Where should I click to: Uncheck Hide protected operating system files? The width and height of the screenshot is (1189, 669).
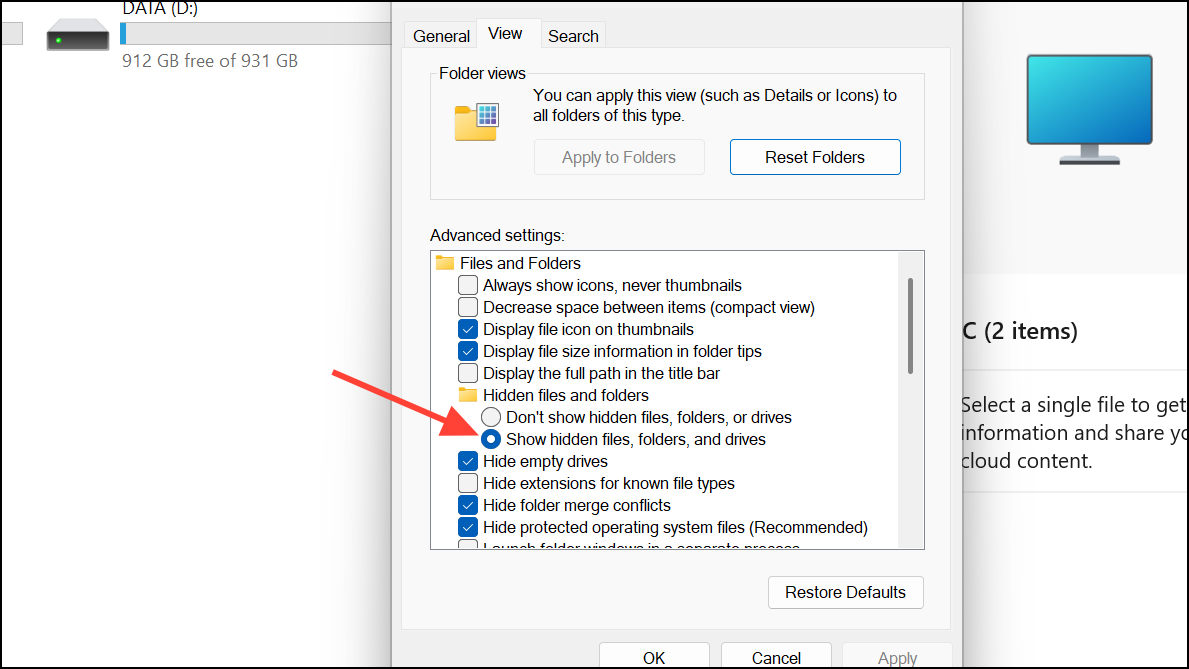[x=468, y=527]
